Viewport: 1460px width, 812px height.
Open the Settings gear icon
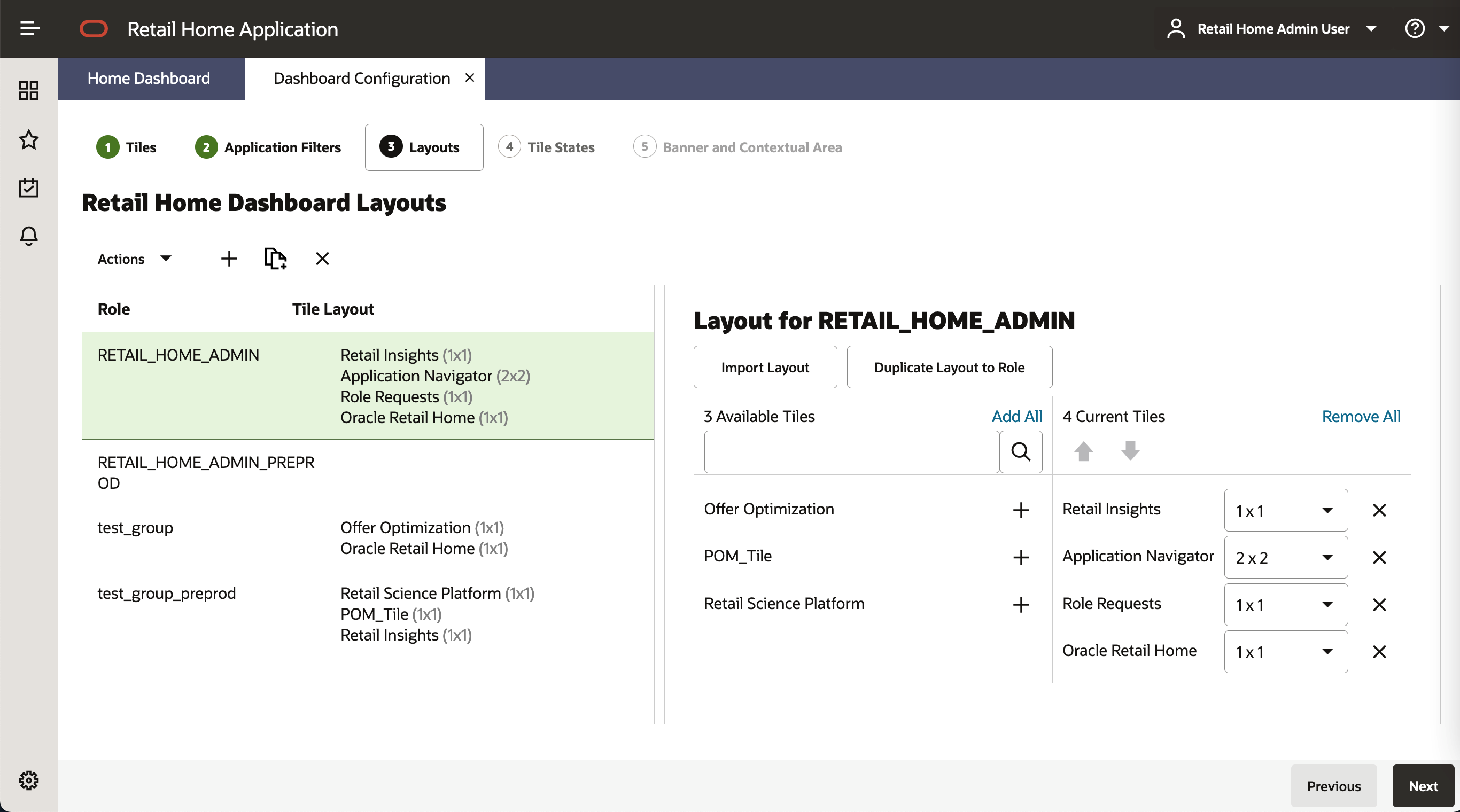coord(29,780)
